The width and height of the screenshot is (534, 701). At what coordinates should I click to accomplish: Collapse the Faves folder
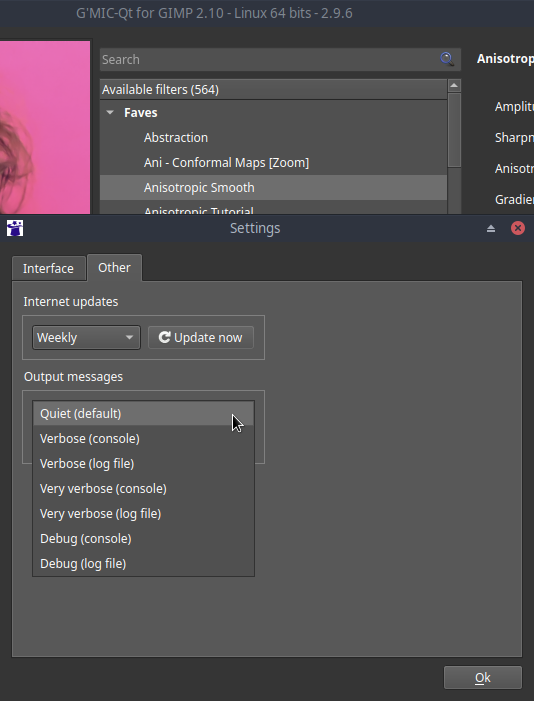coord(110,113)
